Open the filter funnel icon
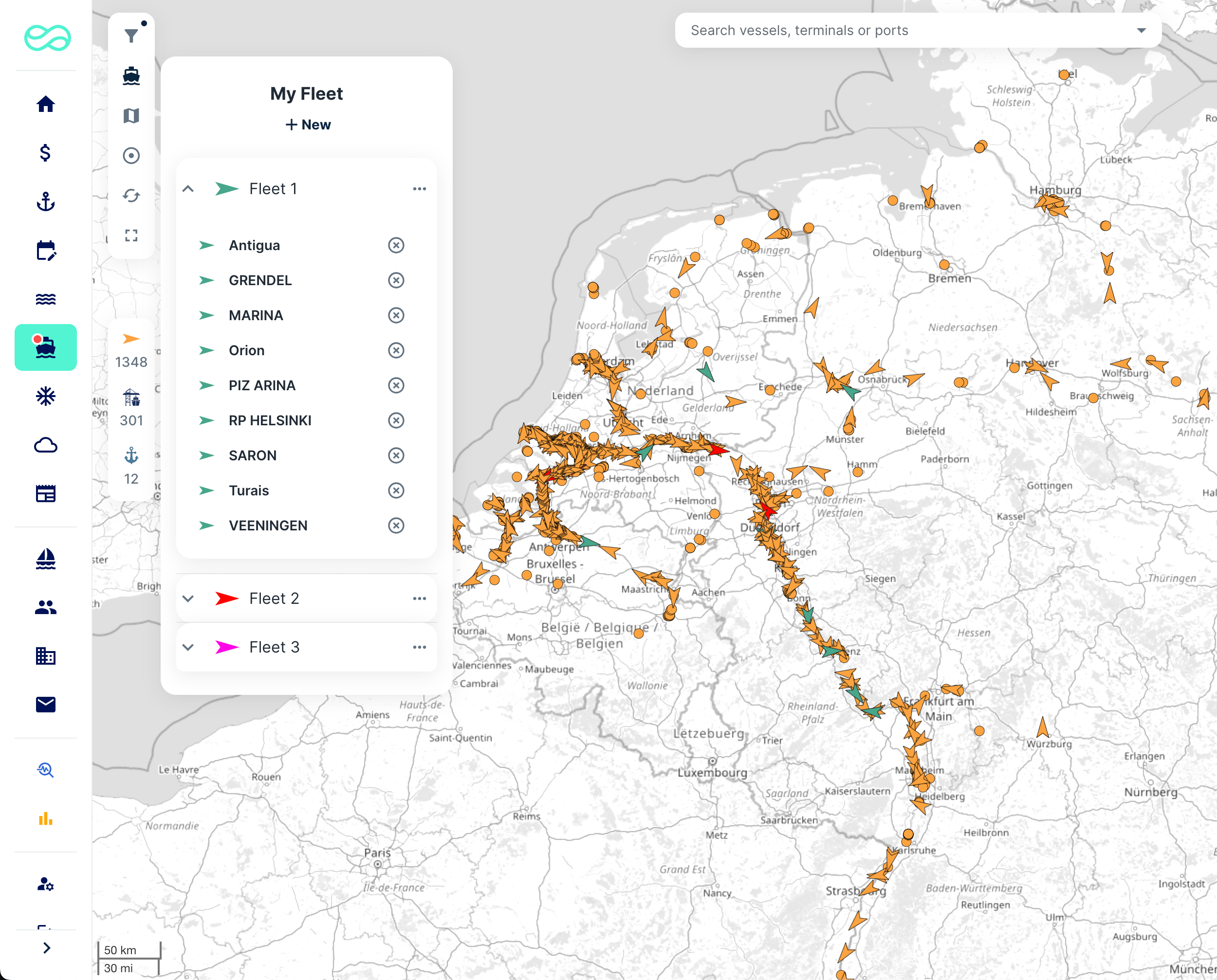 click(x=131, y=36)
